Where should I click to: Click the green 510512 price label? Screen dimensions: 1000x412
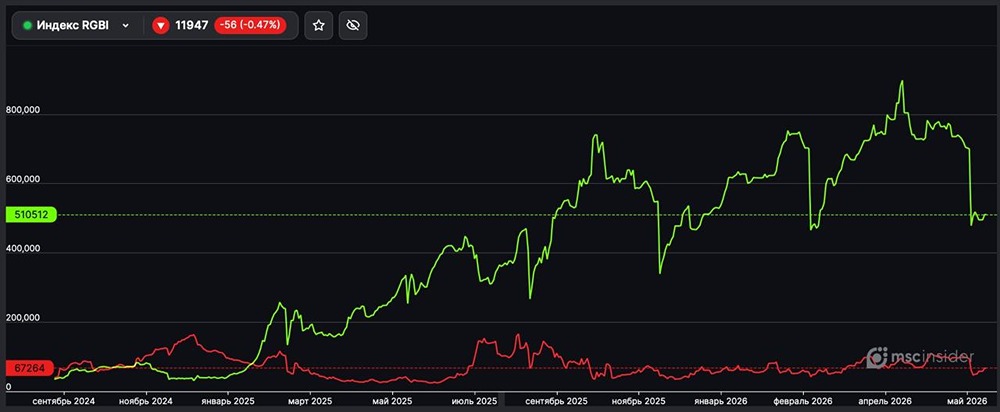[31, 215]
